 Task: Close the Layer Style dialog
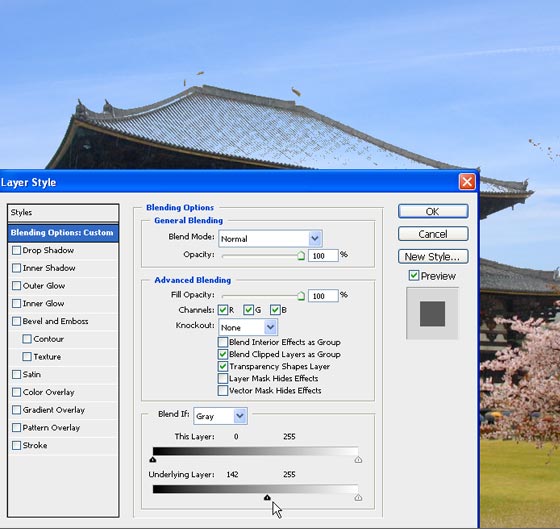pyautogui.click(x=467, y=182)
